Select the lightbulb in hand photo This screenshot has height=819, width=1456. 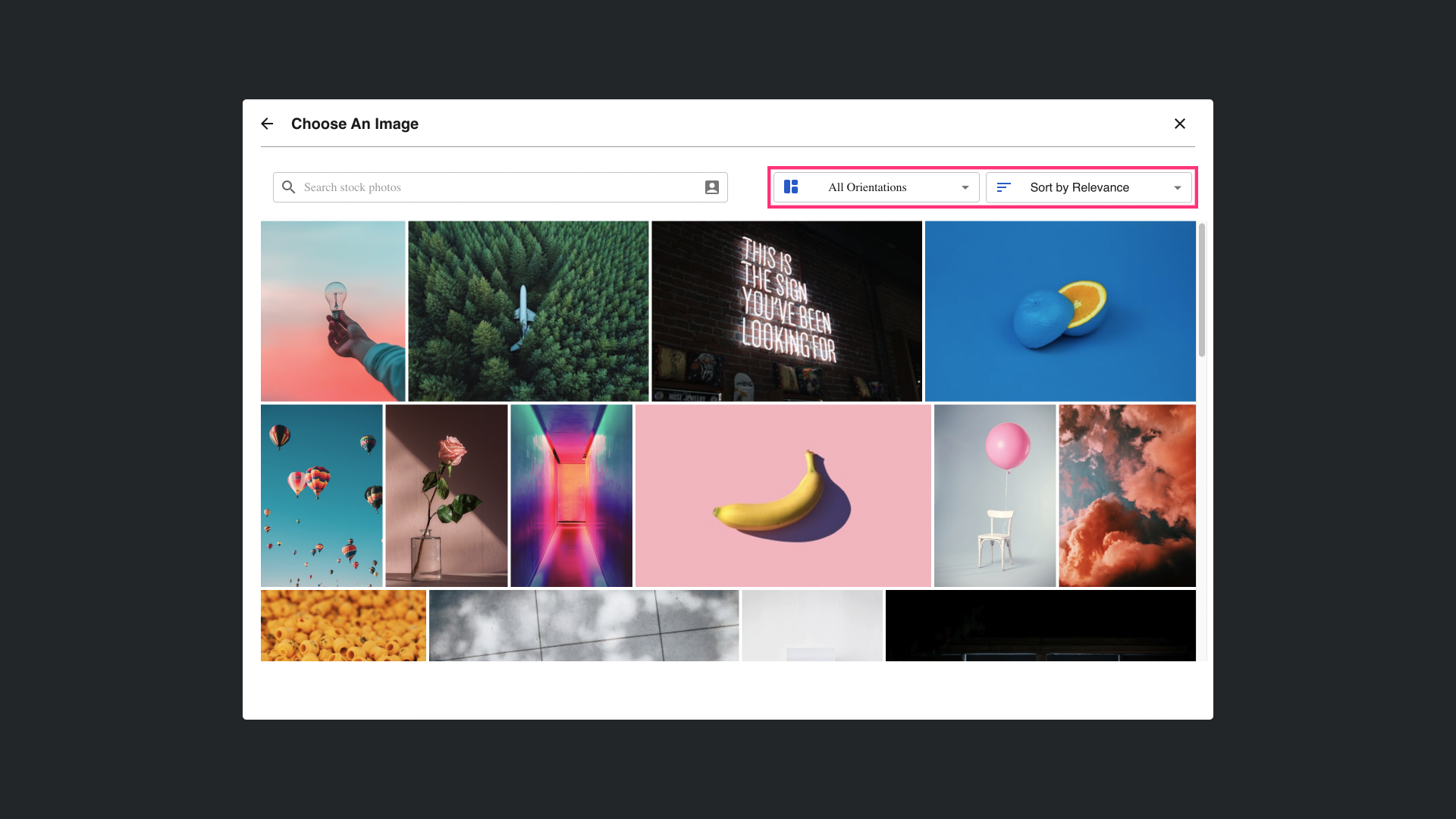click(333, 311)
